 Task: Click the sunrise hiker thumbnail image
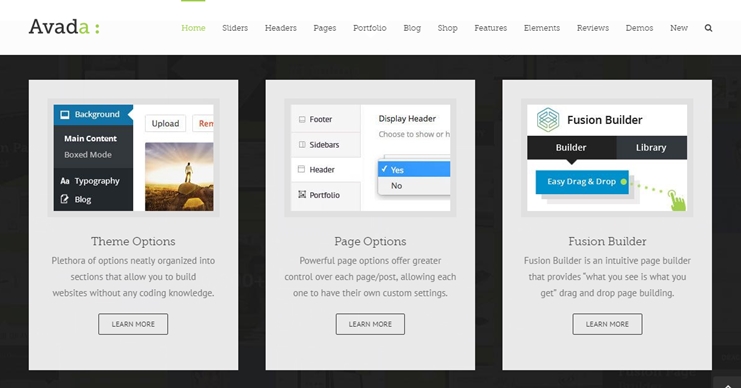(179, 177)
